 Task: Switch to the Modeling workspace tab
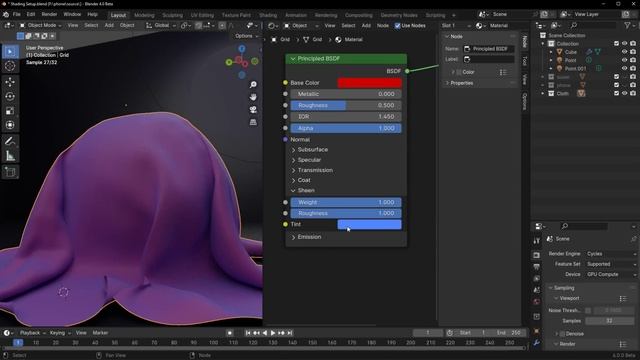[x=144, y=15]
